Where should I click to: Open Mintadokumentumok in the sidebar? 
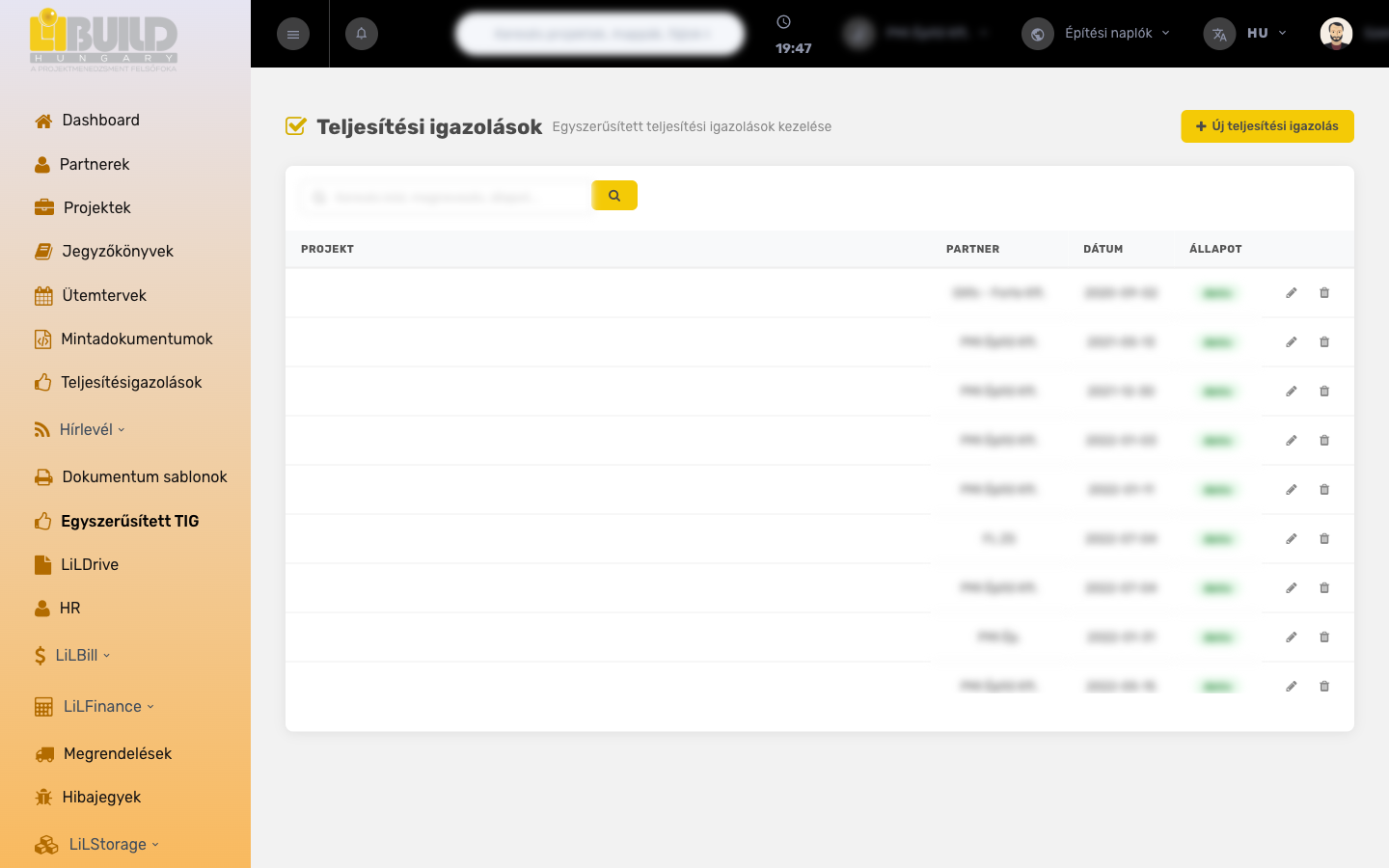click(123, 339)
